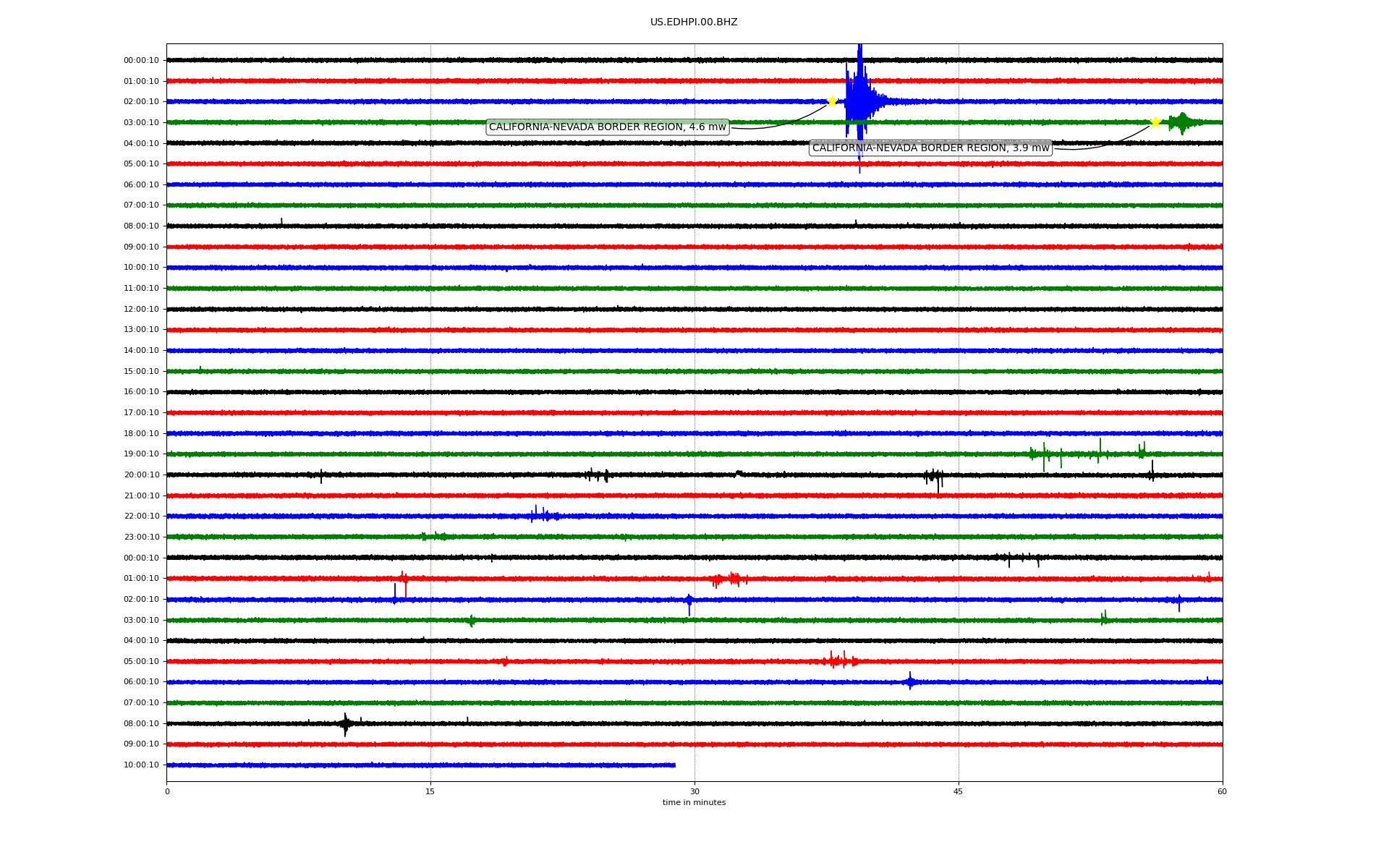This screenshot has height=868, width=1389.
Task: Click the 22:00:10 row label
Action: (x=141, y=516)
